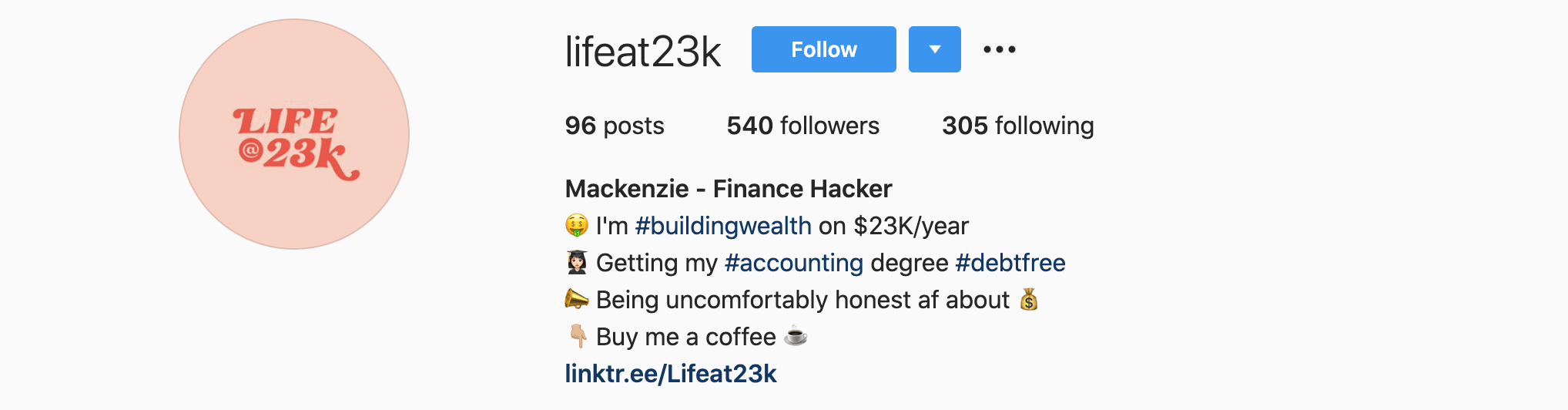1568x410 pixels.
Task: Open the suggested accounts dropdown arrow
Action: 934,49
